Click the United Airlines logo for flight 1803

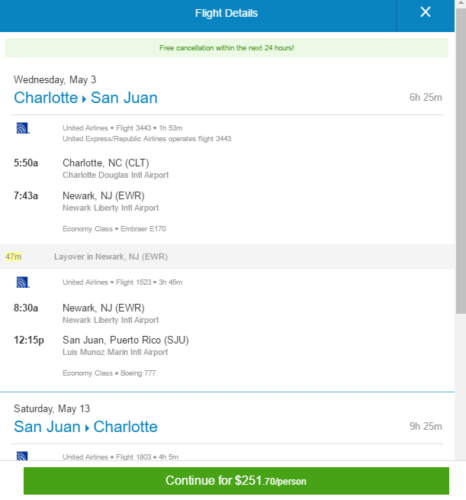click(22, 456)
